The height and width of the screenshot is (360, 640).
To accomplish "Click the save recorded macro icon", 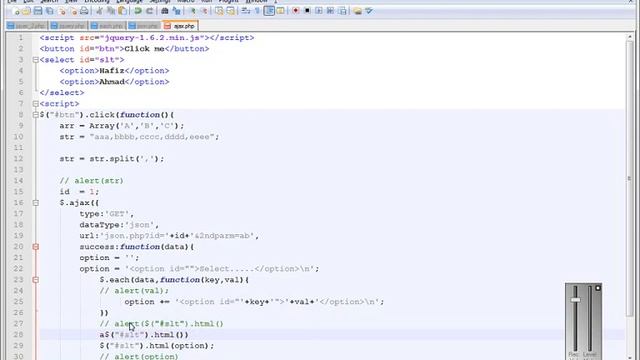I will [x=342, y=11].
